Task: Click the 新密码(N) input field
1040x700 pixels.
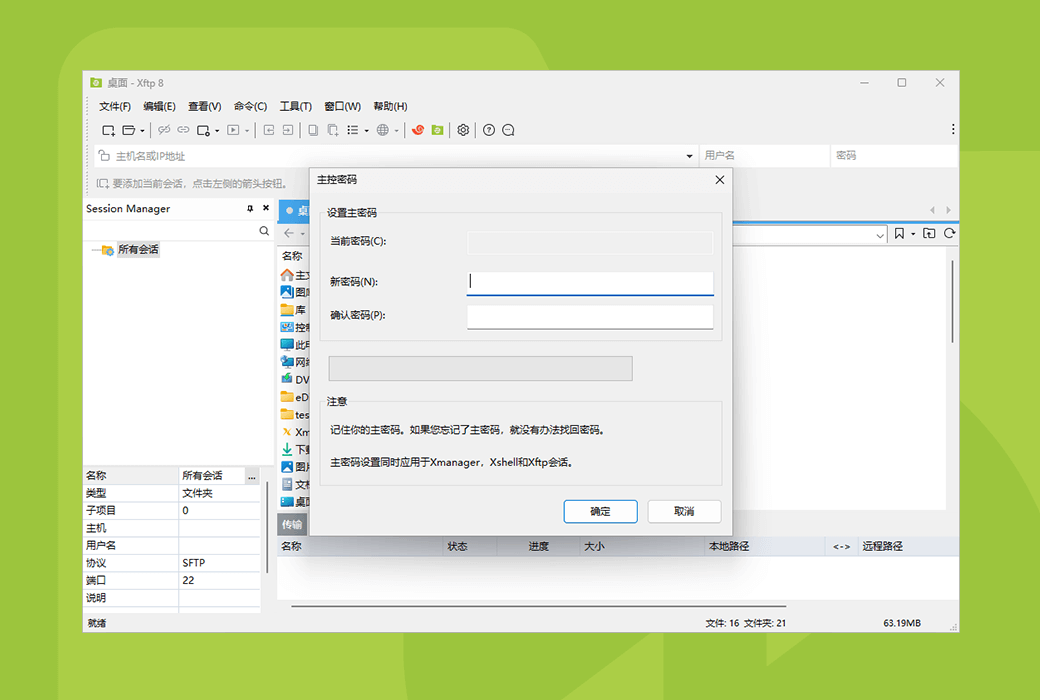Action: (x=590, y=283)
